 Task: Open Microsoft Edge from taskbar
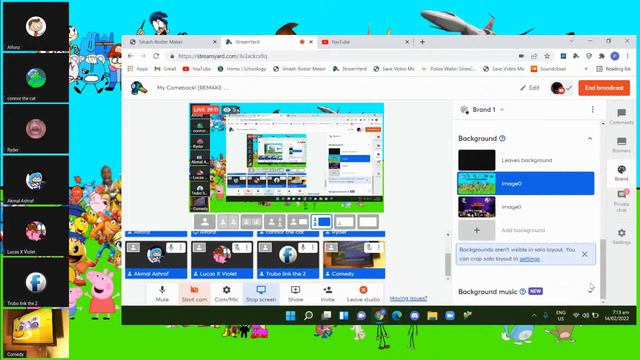click(397, 315)
